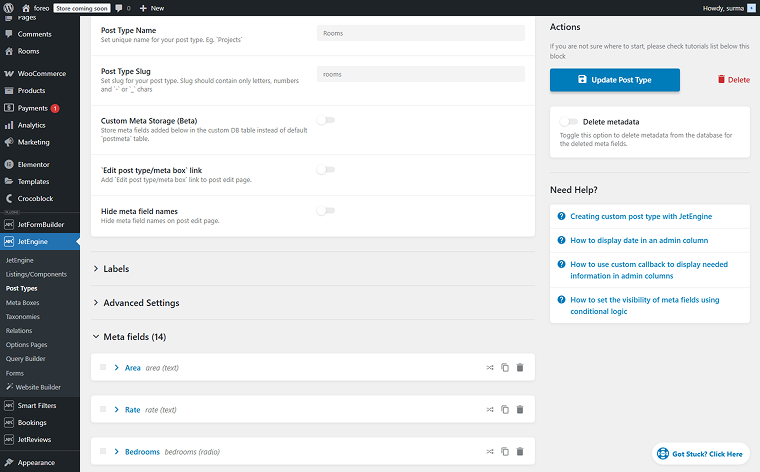Viewport: 760px width, 472px height.
Task: Open JetEngine submenu link
Action: 19,260
